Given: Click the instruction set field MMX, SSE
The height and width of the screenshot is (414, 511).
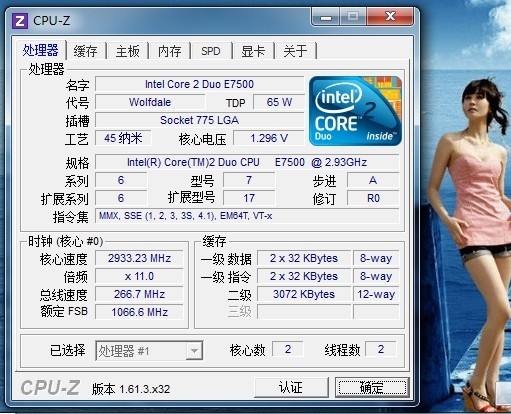Looking at the screenshot, I should [247, 216].
